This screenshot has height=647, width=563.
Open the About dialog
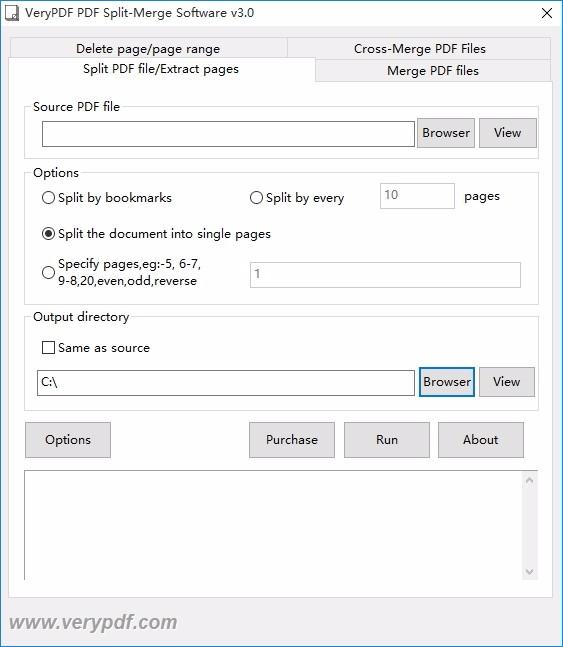(x=481, y=440)
